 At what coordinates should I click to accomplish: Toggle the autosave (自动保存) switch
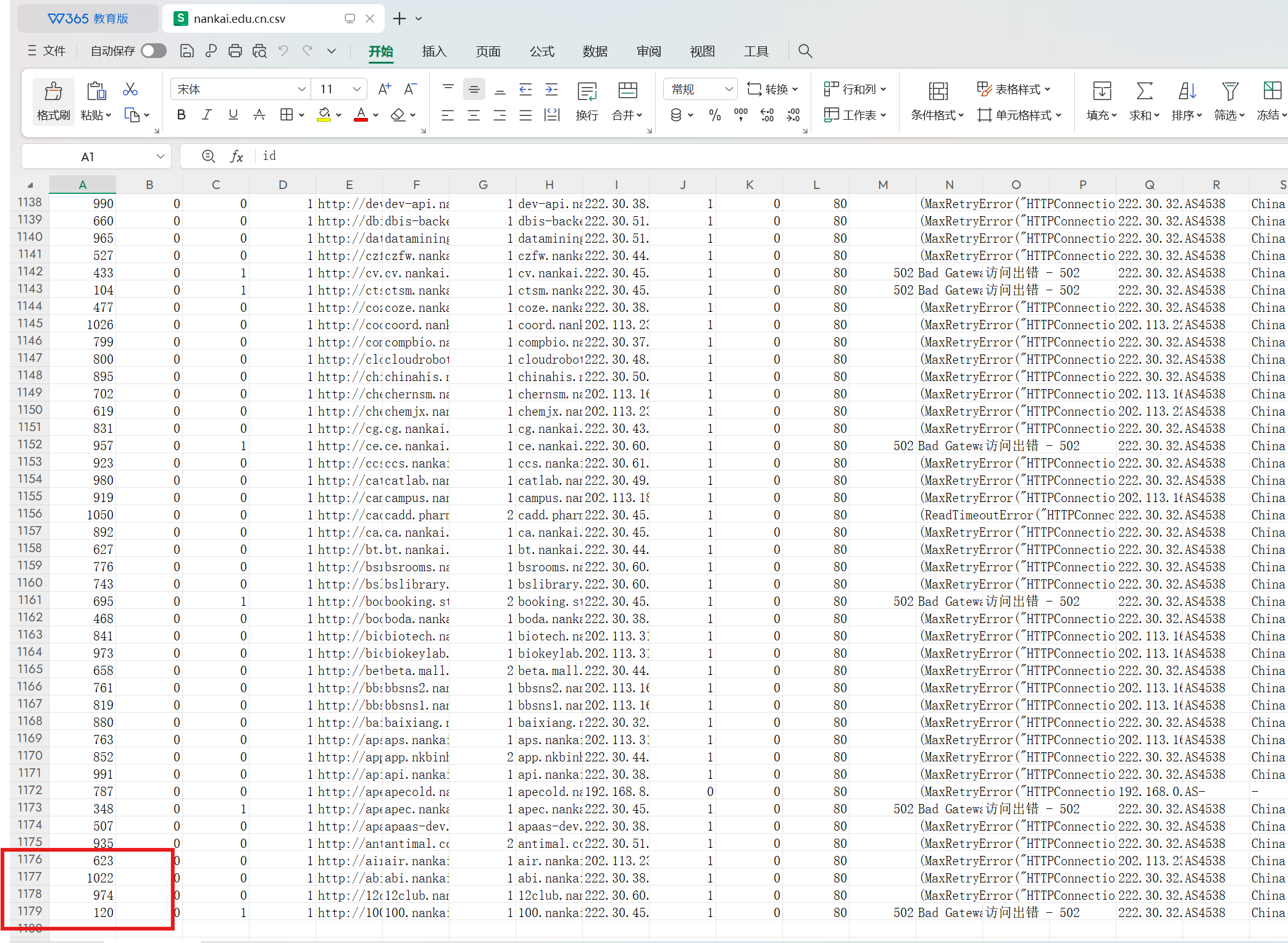(154, 51)
